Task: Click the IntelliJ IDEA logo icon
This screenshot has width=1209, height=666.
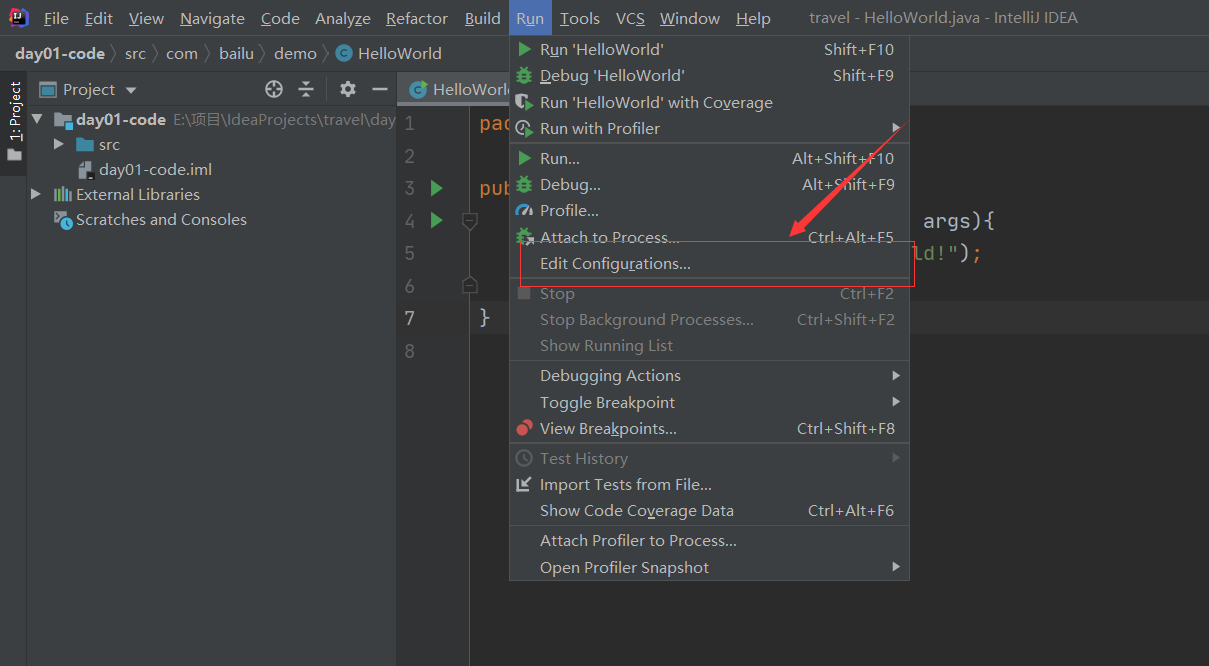Action: point(19,18)
